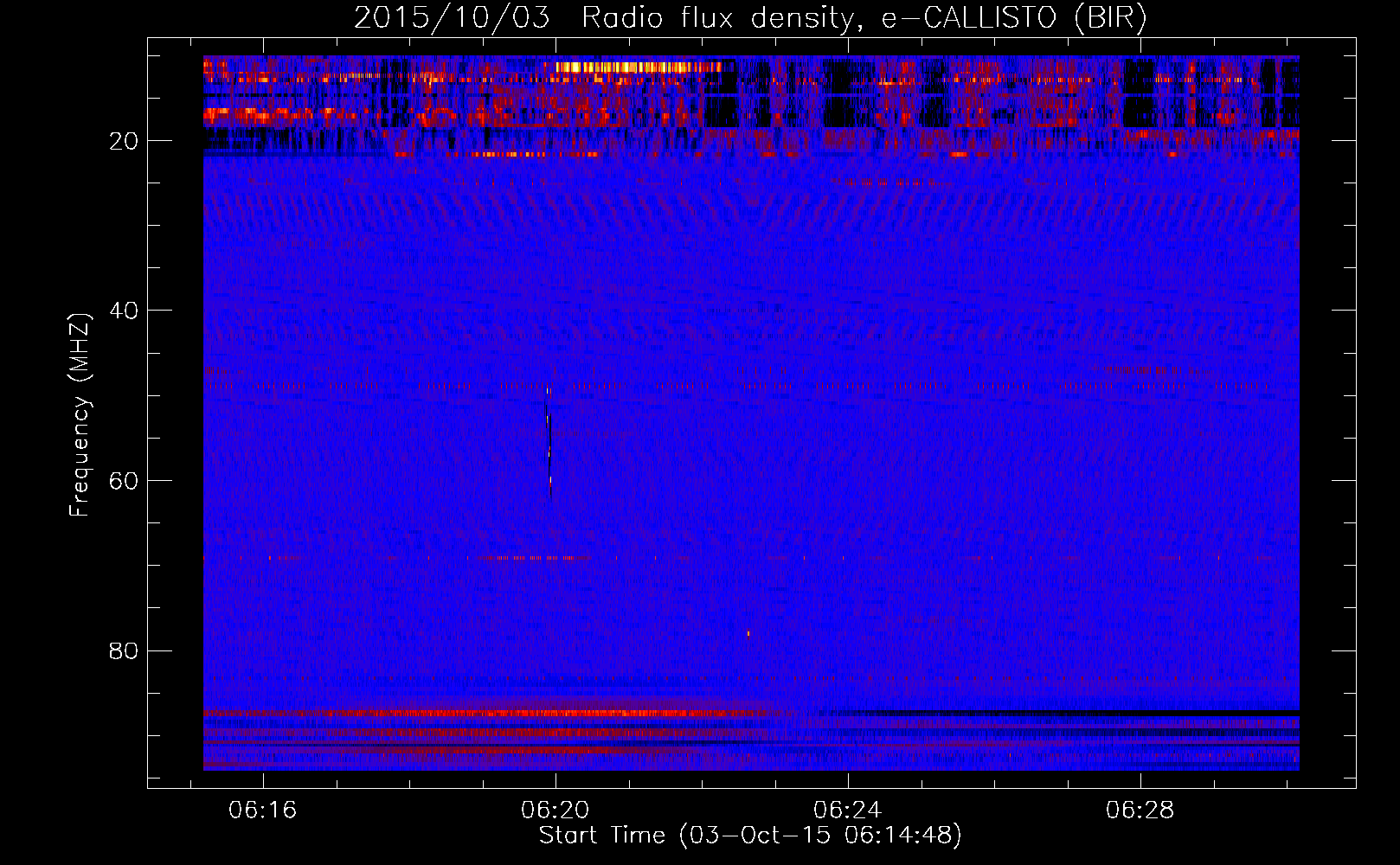
Task: Click the "06:24" time tick label
Action: [x=847, y=810]
